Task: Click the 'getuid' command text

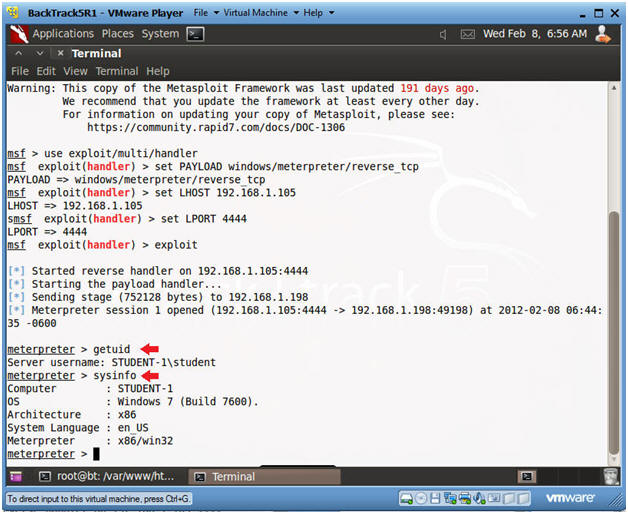Action: 112,349
